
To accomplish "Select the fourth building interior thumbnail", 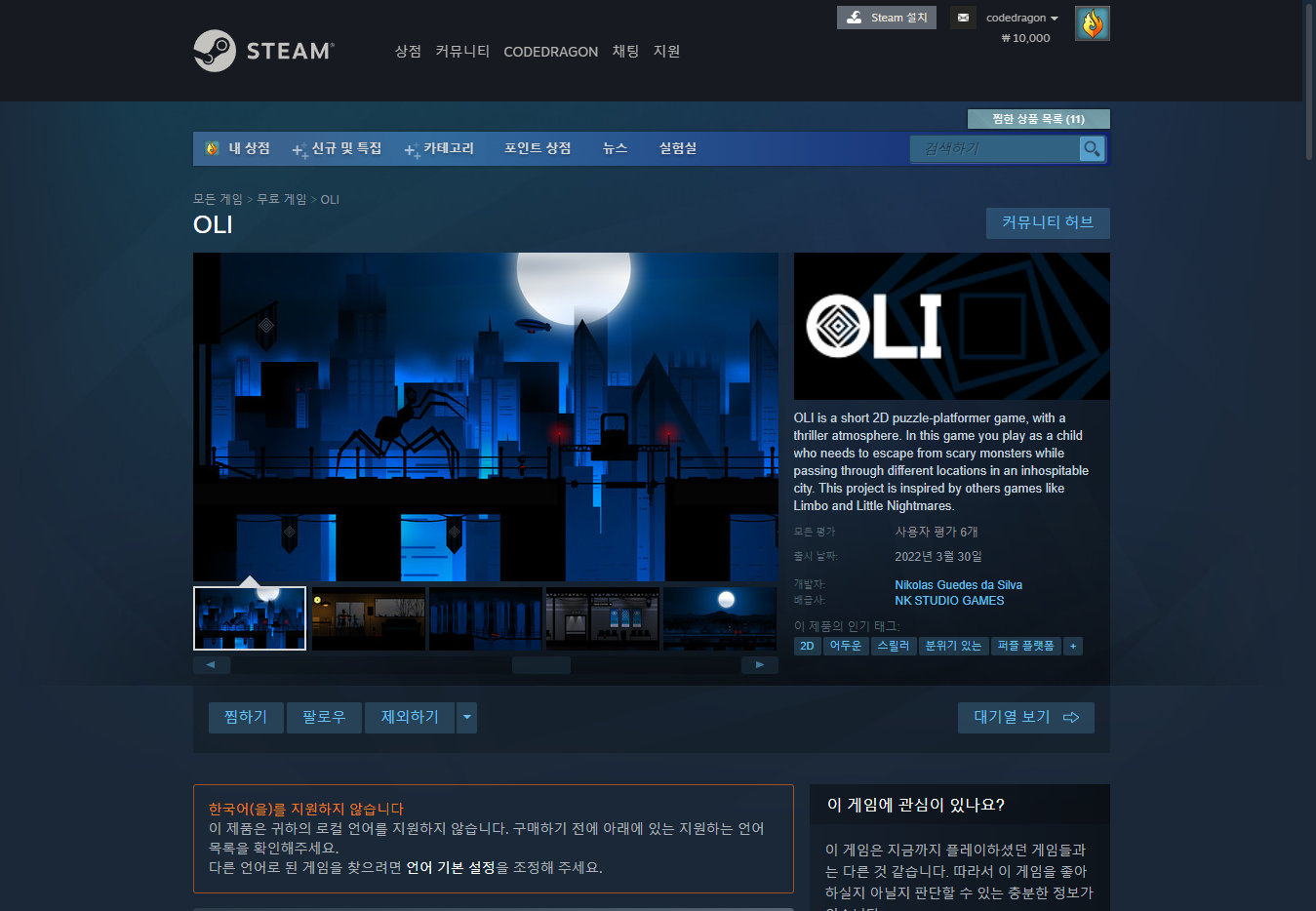I will (602, 618).
